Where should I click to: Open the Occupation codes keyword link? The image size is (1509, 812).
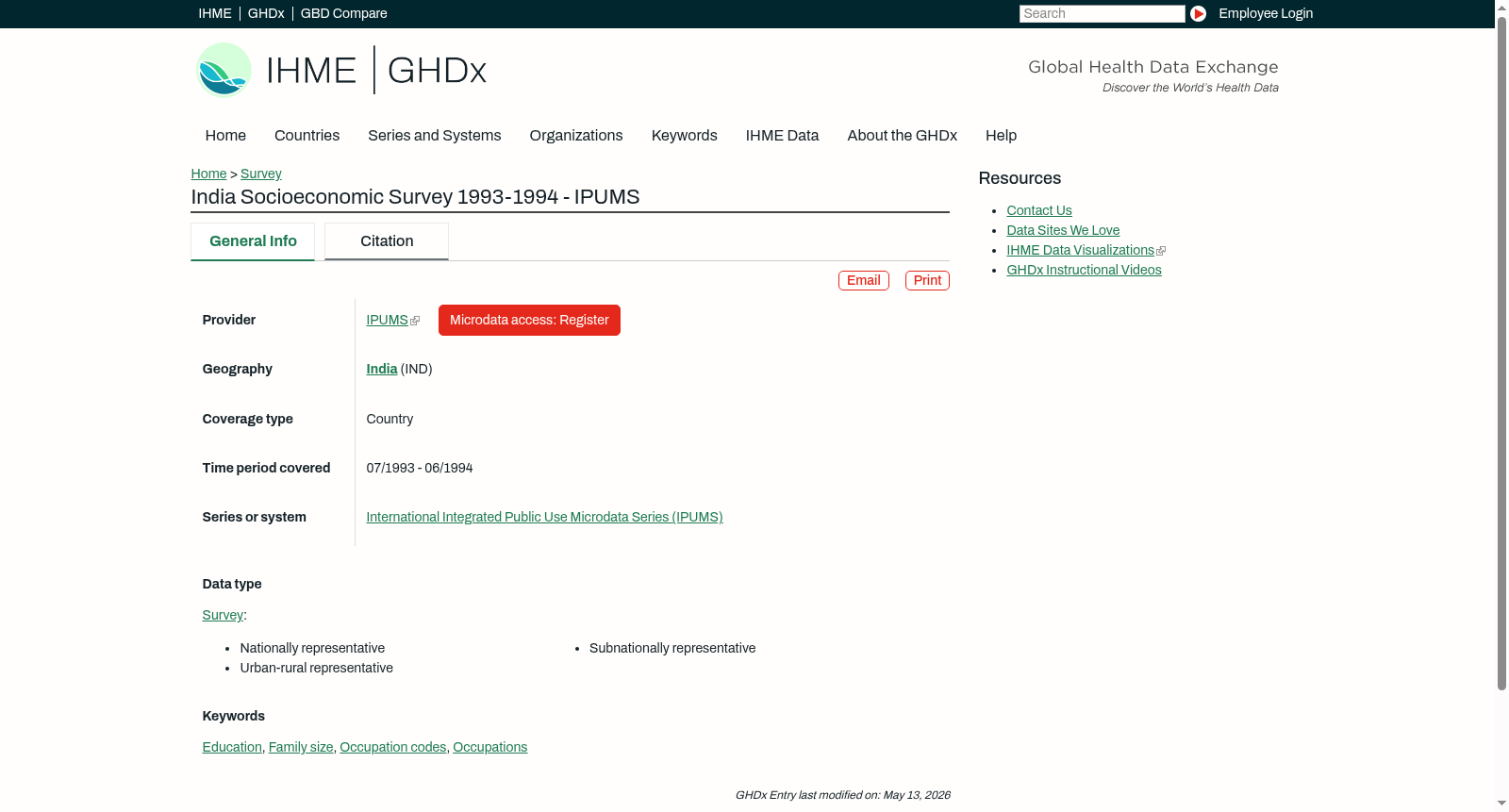point(392,747)
